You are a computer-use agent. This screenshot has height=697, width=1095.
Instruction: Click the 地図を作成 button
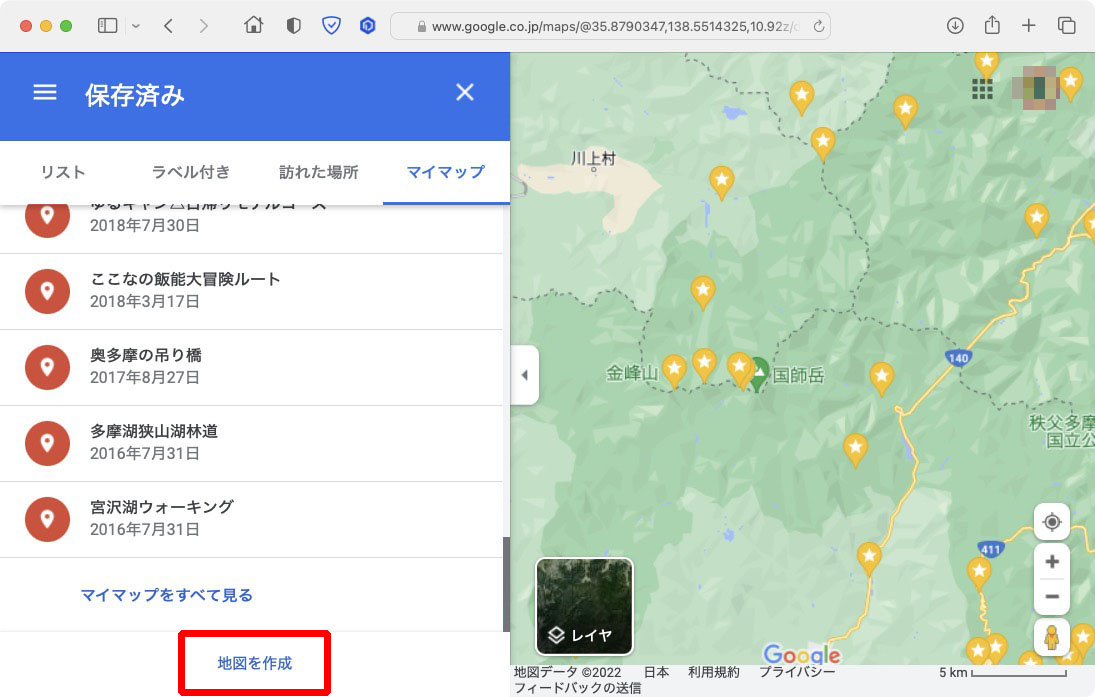254,661
